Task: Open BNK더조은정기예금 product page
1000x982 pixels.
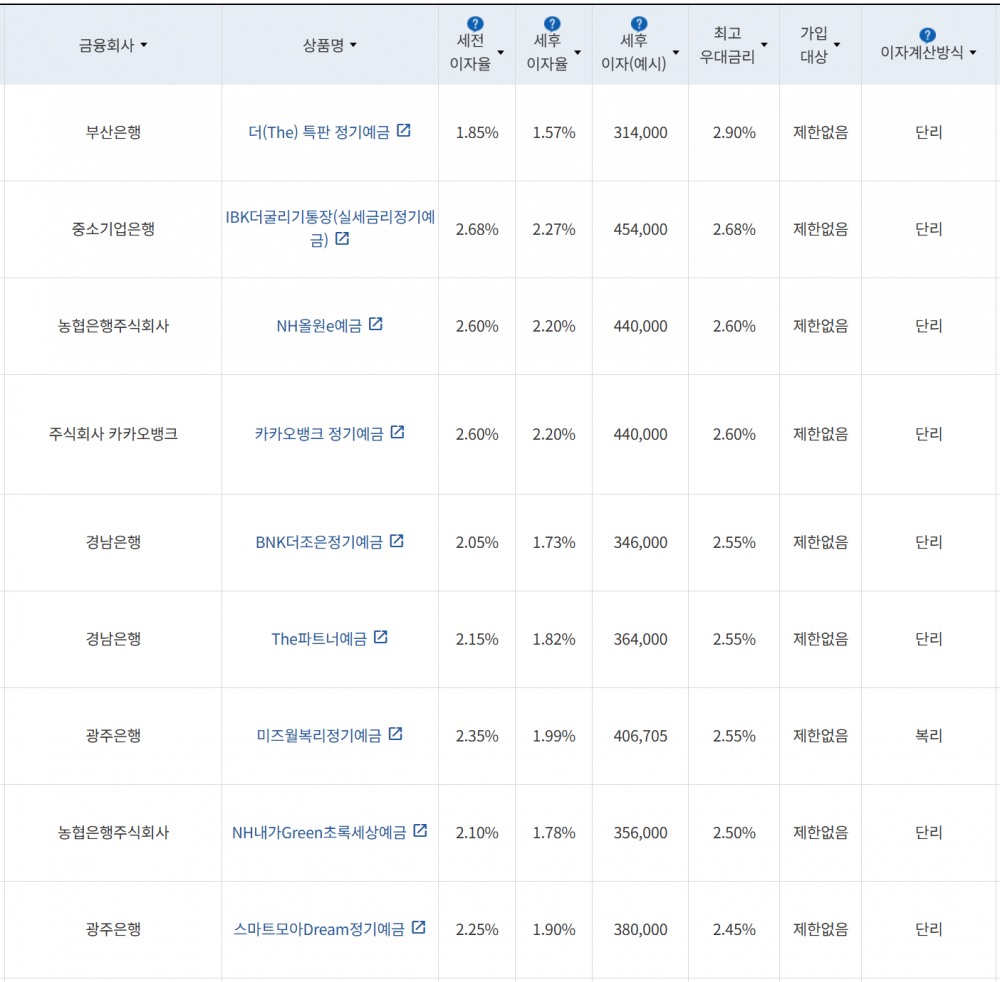Action: pyautogui.click(x=319, y=542)
